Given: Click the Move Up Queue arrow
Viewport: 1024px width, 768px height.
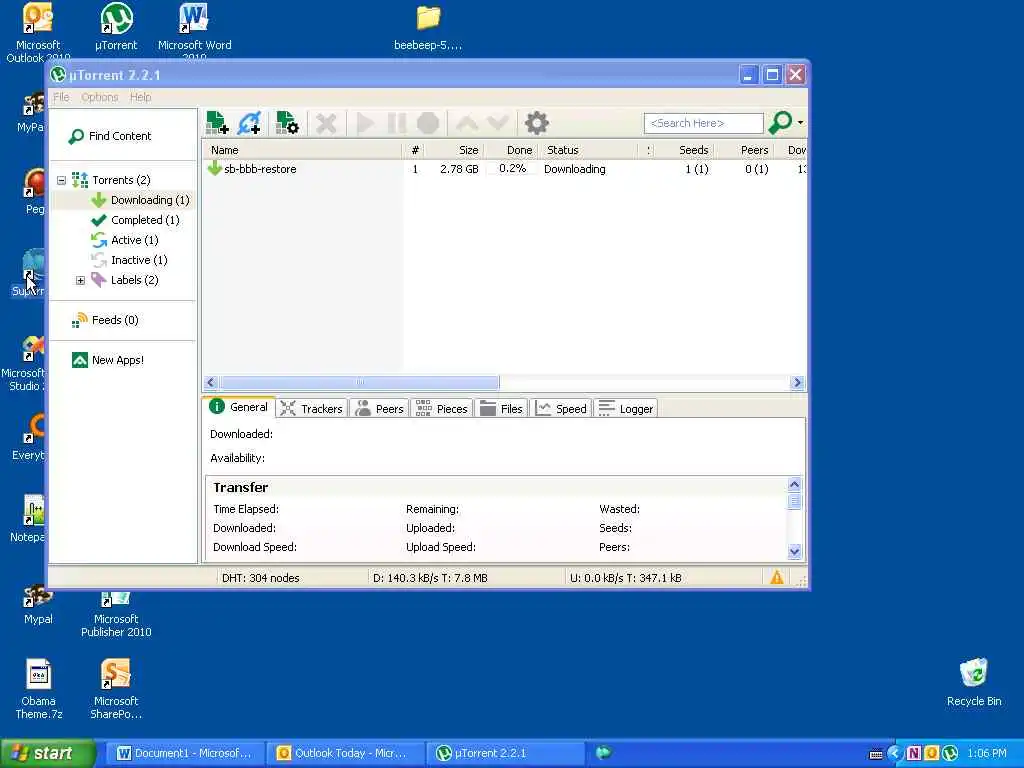Looking at the screenshot, I should (467, 123).
